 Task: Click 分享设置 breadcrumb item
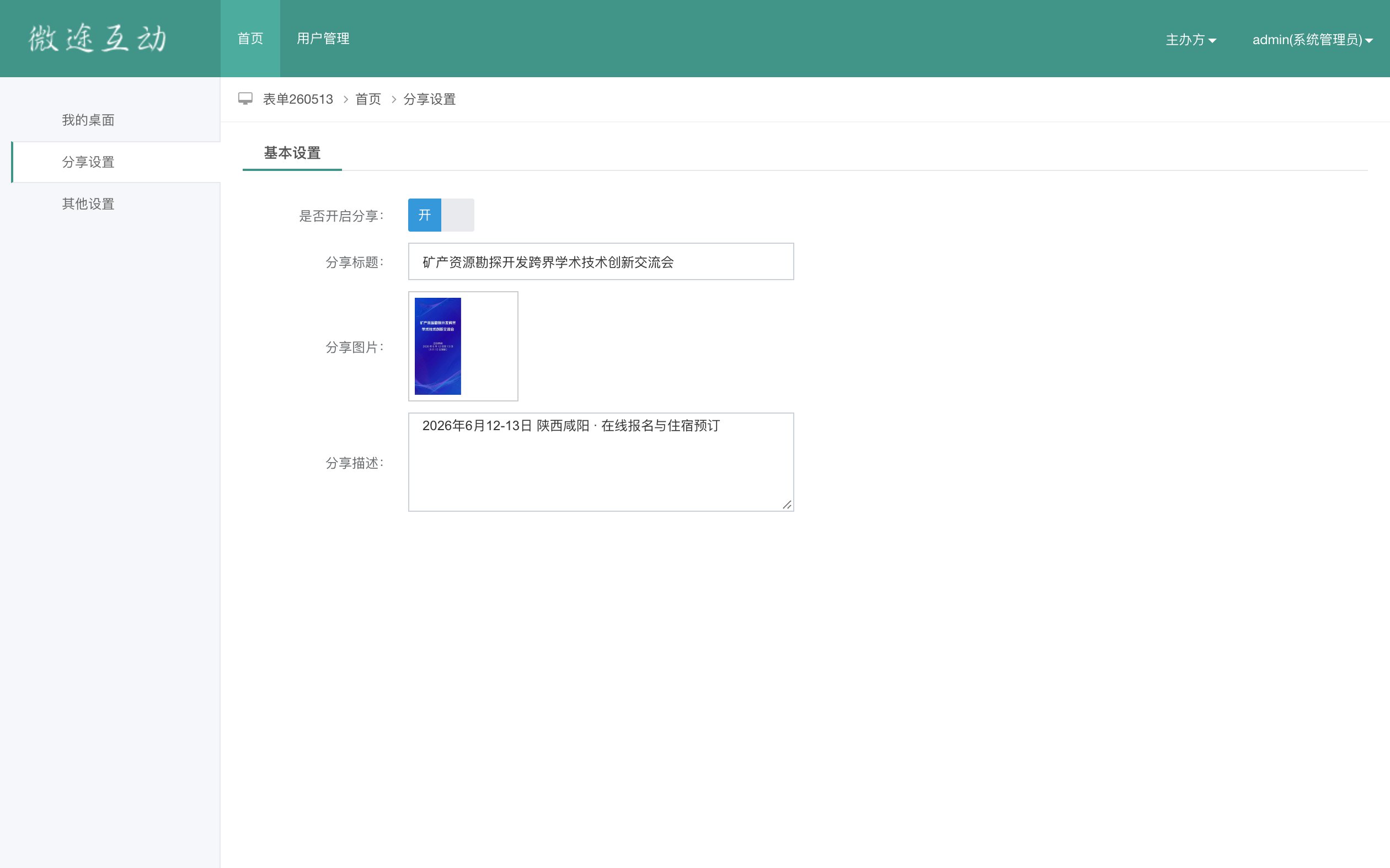pyautogui.click(x=430, y=99)
